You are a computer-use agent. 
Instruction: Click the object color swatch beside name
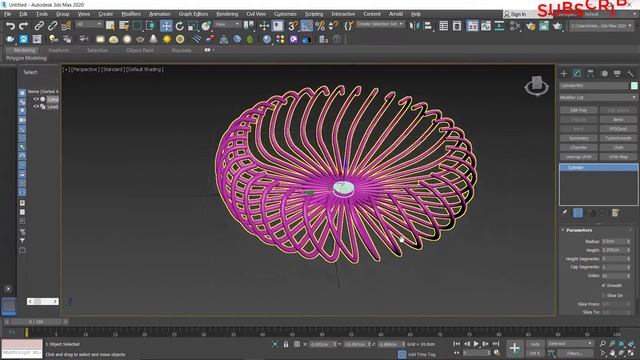click(634, 86)
